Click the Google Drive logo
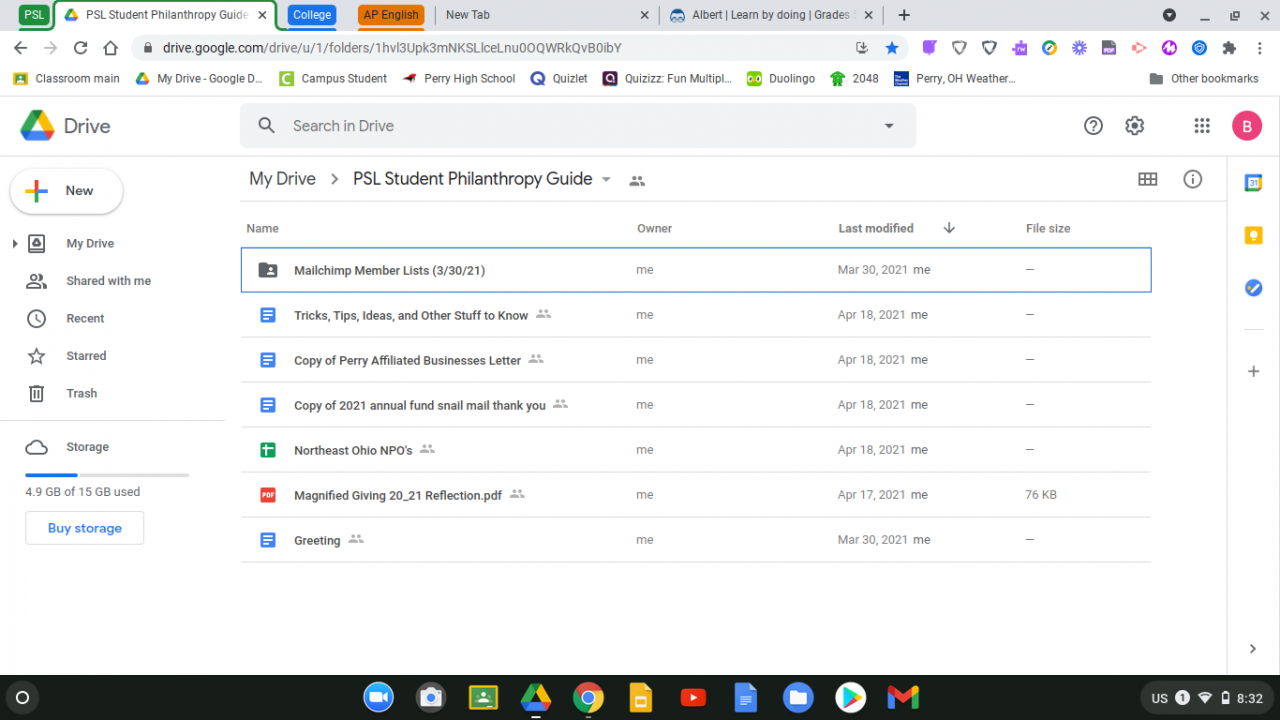Screen dimensions: 1280x720 coord(66,126)
